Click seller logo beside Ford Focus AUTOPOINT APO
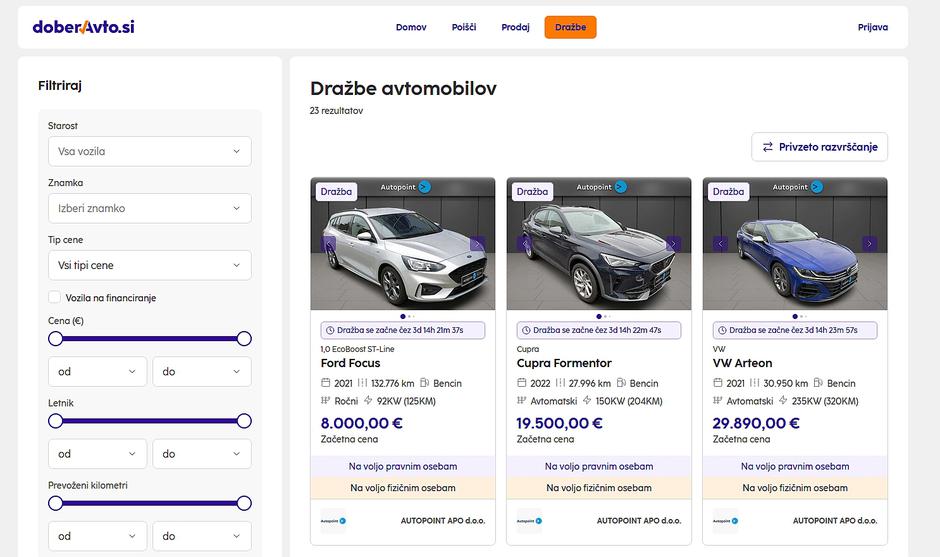Viewport: 940px width, 557px height. click(333, 521)
